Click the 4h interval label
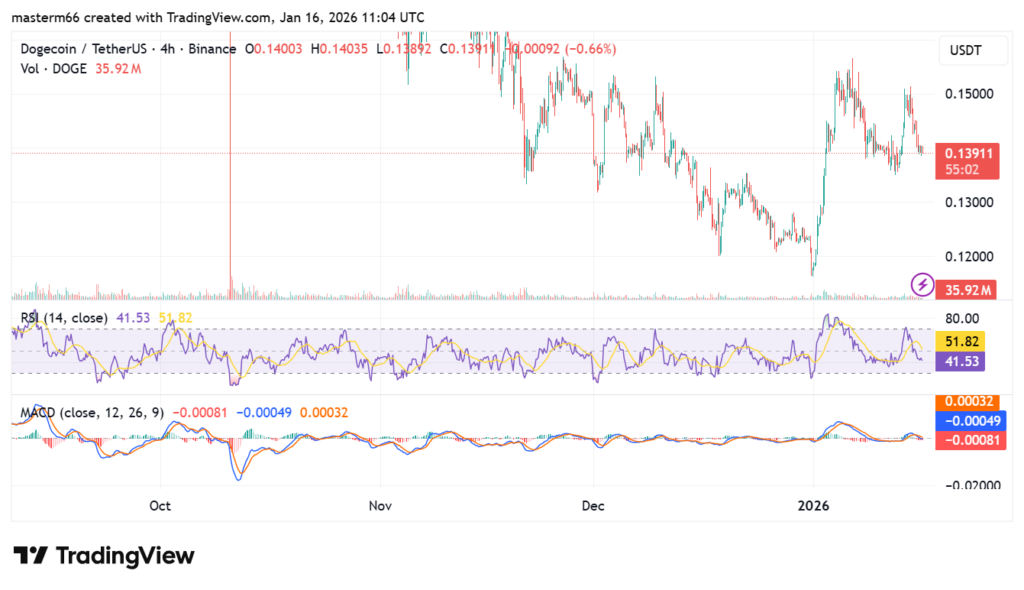The height and width of the screenshot is (590, 1024). click(167, 49)
